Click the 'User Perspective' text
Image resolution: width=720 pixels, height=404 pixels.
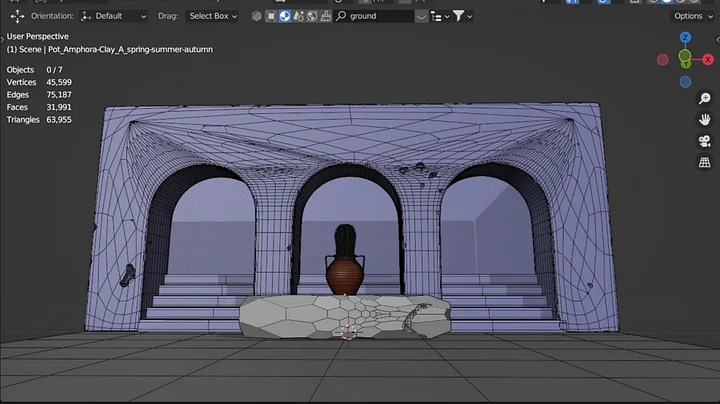click(x=38, y=36)
